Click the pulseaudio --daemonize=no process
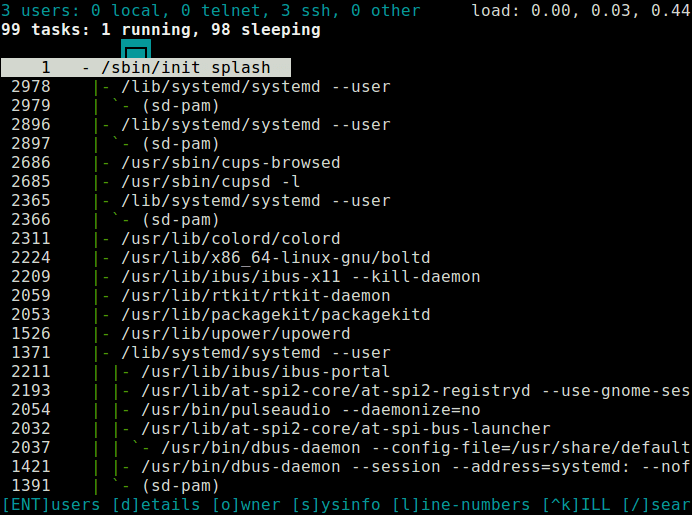Screen dimensions: 692x515 tap(310, 410)
